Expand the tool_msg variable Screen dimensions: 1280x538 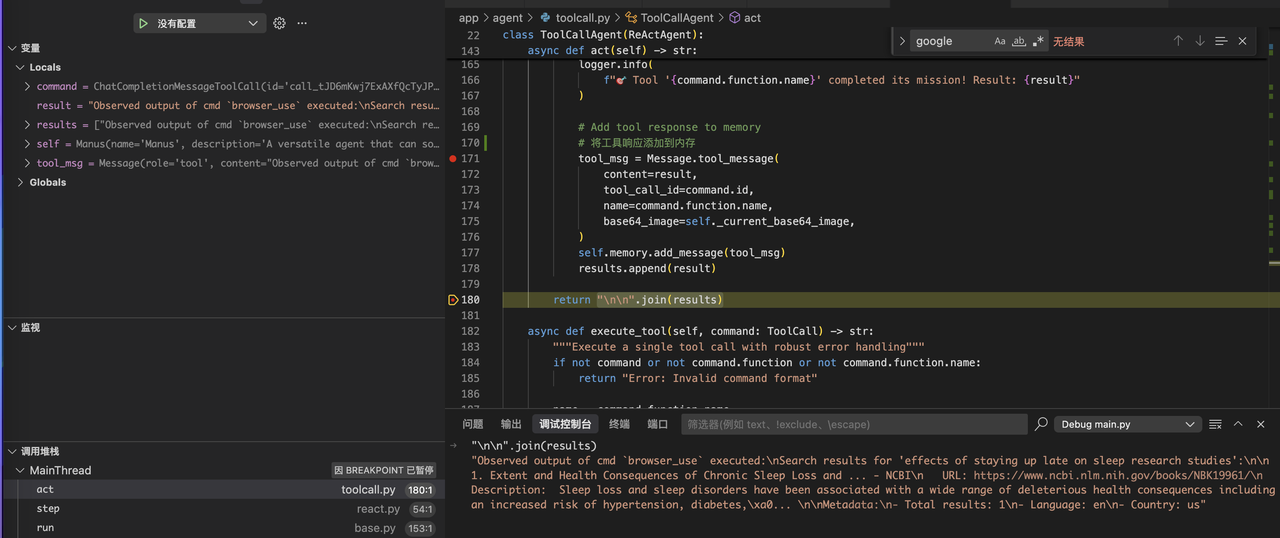28,163
